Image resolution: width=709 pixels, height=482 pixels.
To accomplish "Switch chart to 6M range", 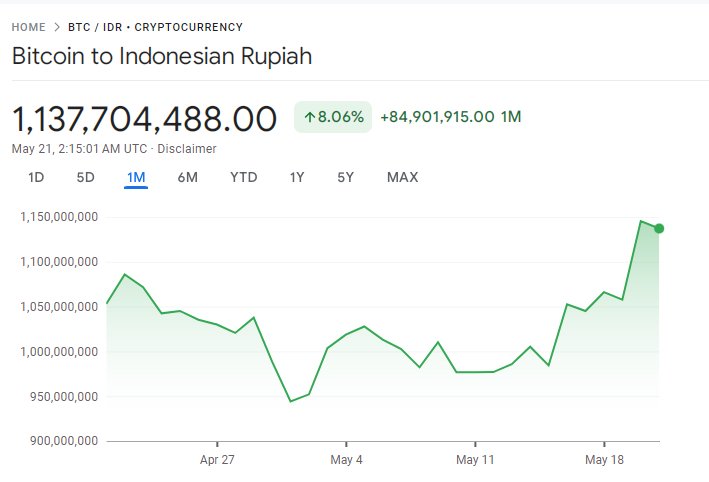I will [x=188, y=178].
